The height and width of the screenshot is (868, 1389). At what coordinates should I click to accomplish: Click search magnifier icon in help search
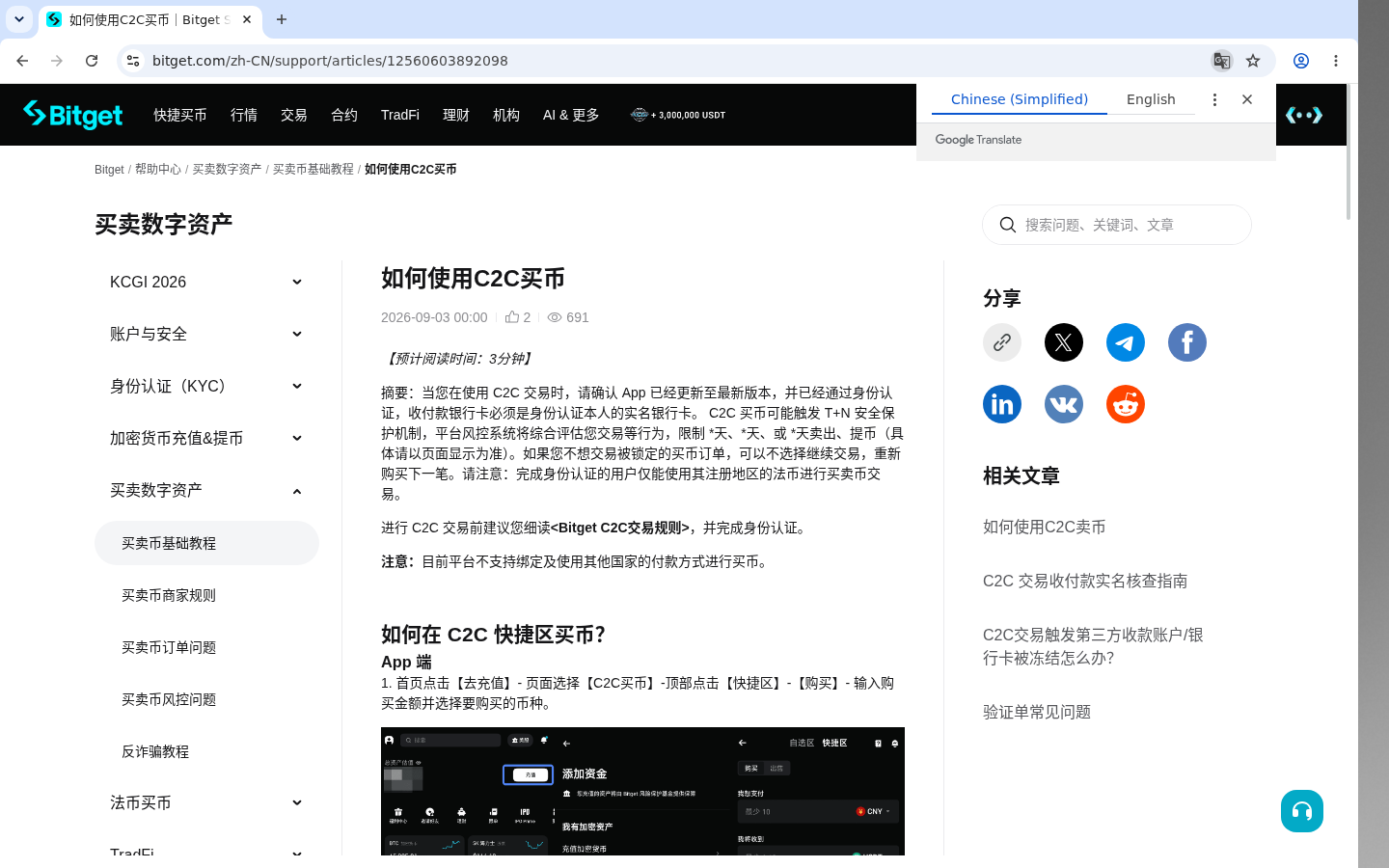click(1008, 225)
